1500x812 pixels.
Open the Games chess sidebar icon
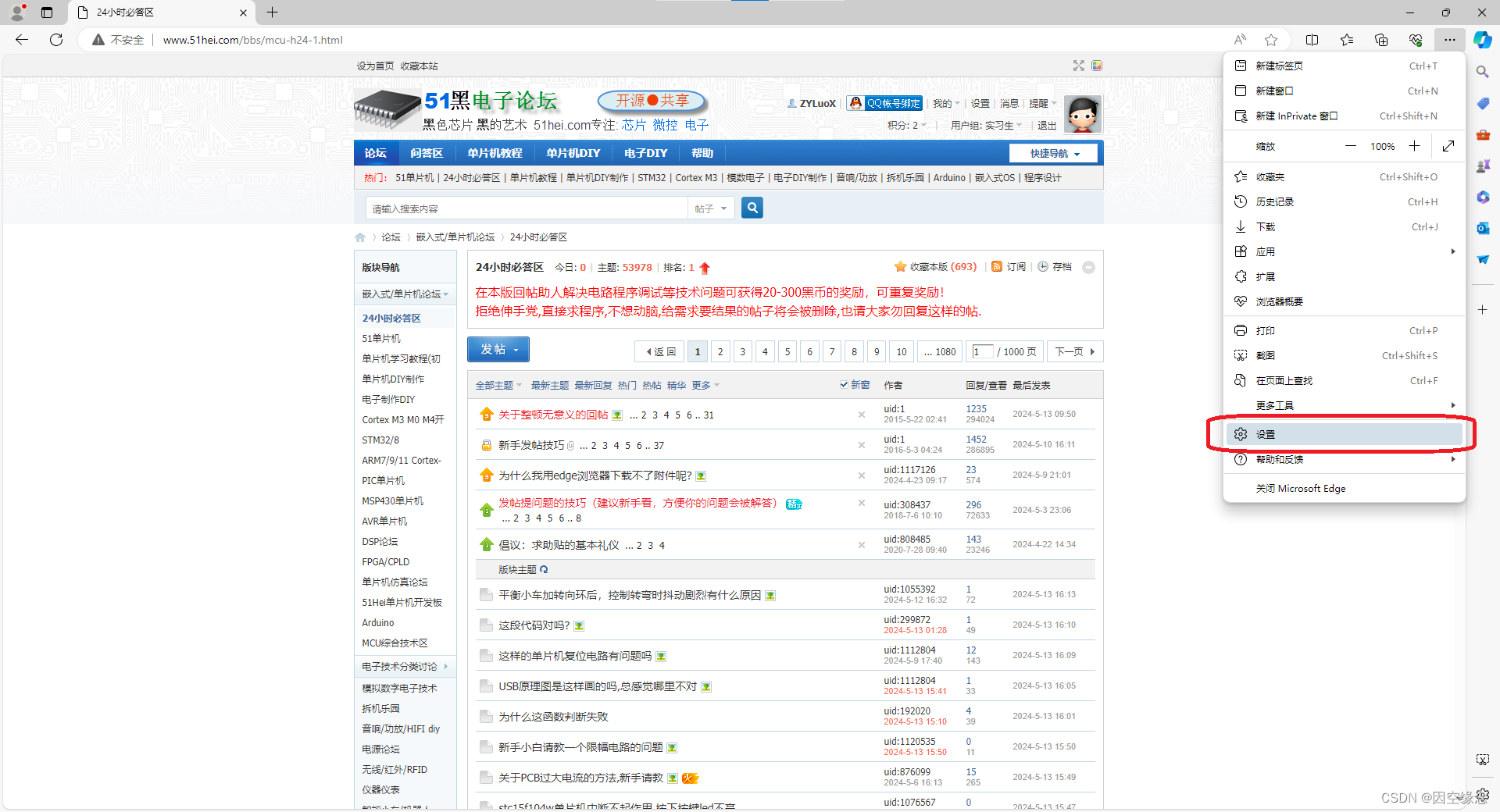point(1482,166)
